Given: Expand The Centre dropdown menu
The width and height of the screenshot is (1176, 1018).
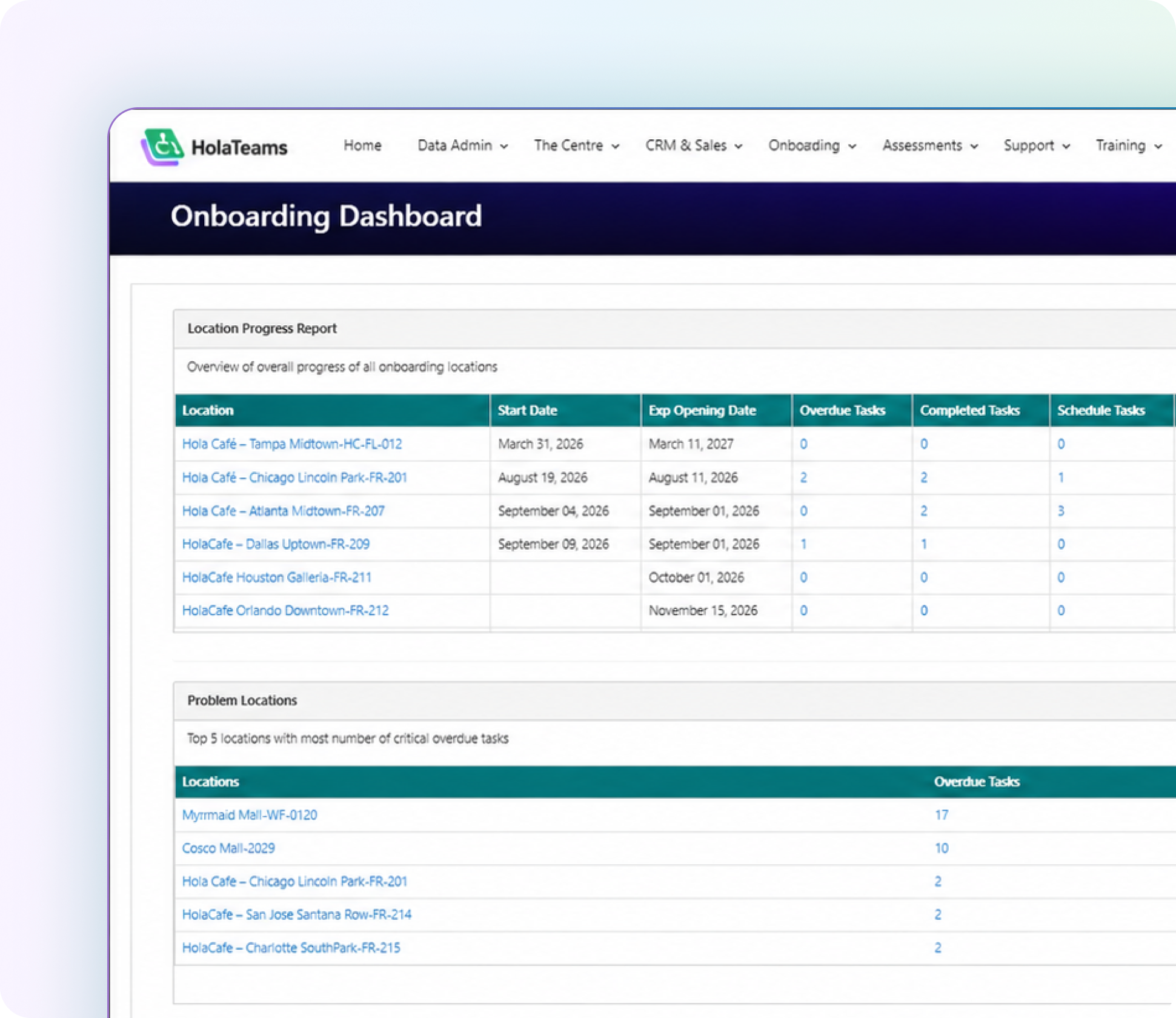Looking at the screenshot, I should click(x=576, y=145).
